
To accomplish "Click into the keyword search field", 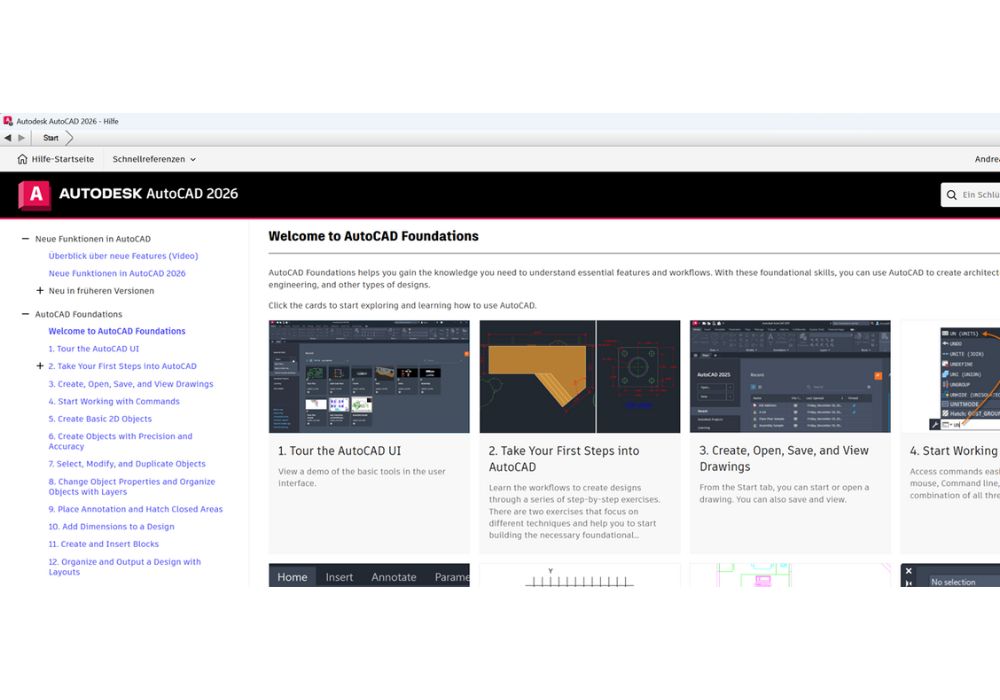I will [980, 194].
